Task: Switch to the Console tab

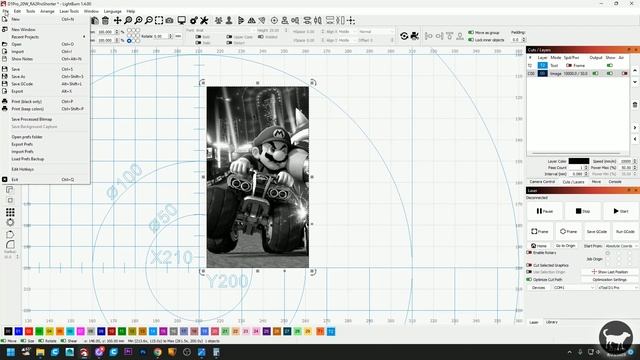Action: tap(615, 182)
